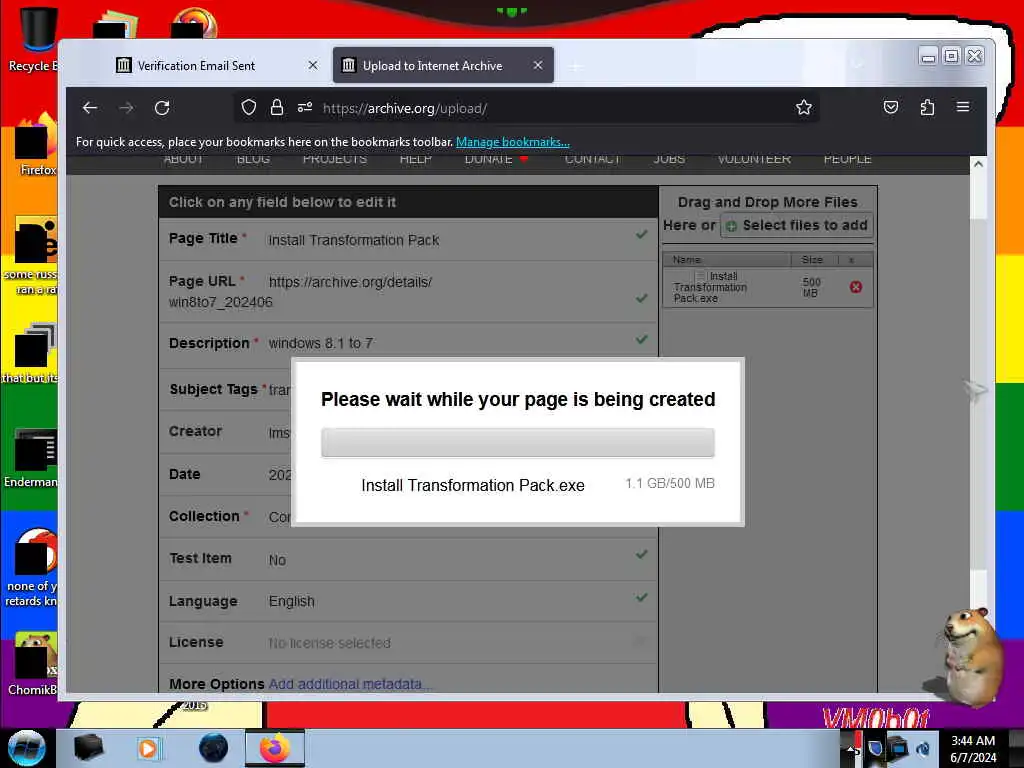Save page to Pocket icon
This screenshot has height=768, width=1024.
click(x=891, y=107)
